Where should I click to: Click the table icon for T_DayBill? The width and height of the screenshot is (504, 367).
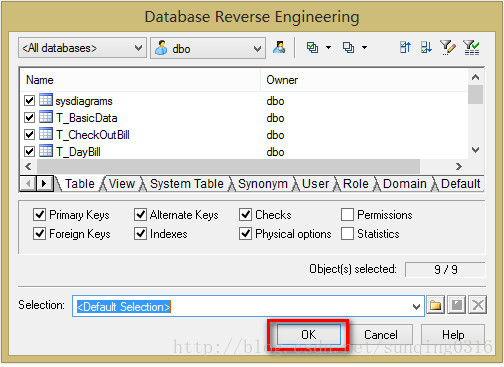tap(46, 151)
